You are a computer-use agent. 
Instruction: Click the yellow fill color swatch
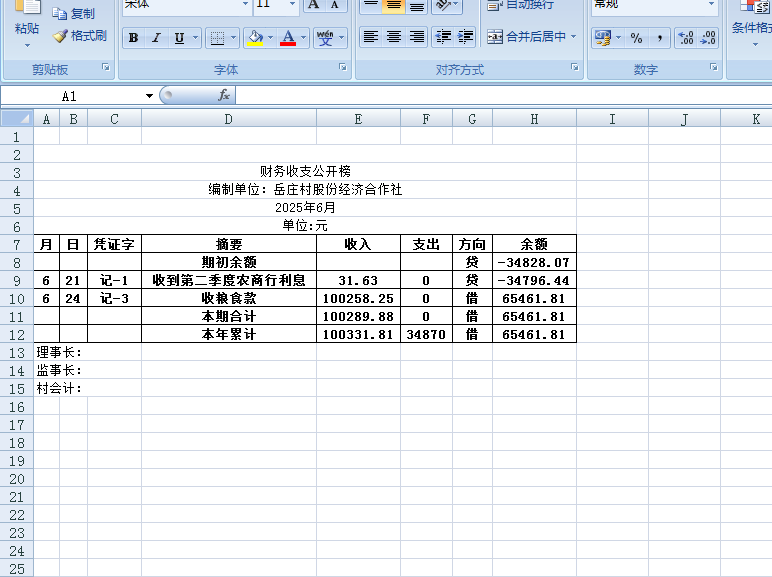coord(254,38)
